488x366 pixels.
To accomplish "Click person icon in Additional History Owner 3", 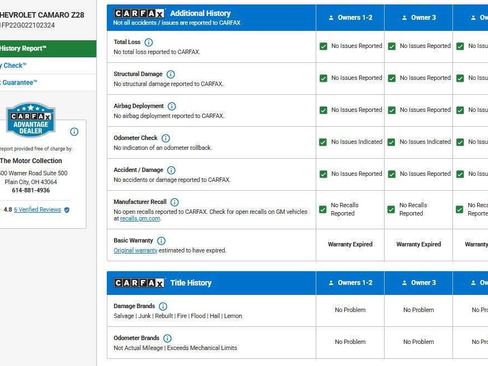I will tap(404, 18).
